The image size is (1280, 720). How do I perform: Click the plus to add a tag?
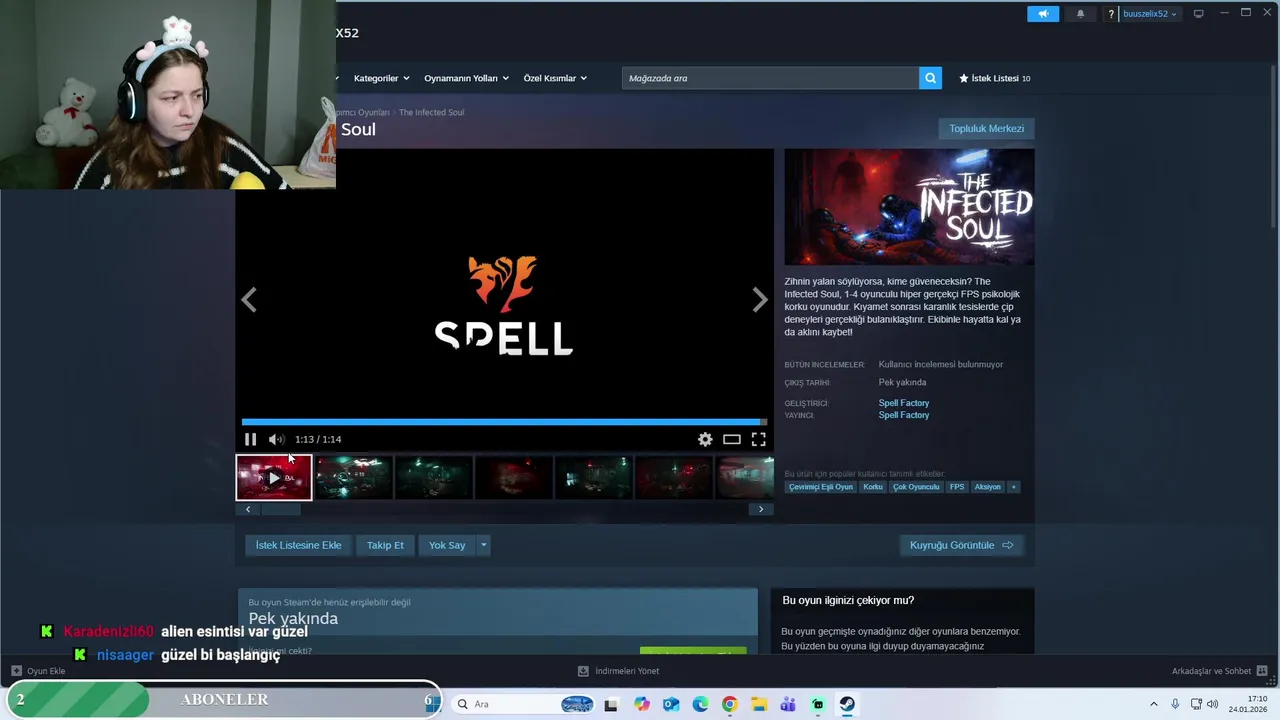[x=1013, y=487]
